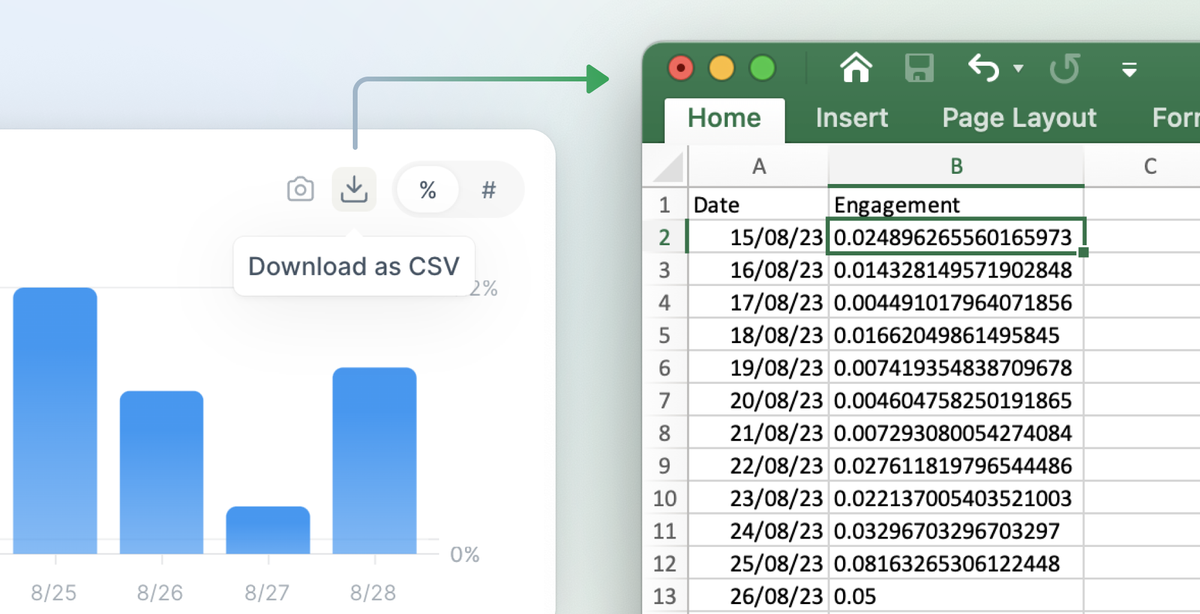Select cell with value 0.024896265560165973
The image size is (1200, 614).
pos(956,238)
